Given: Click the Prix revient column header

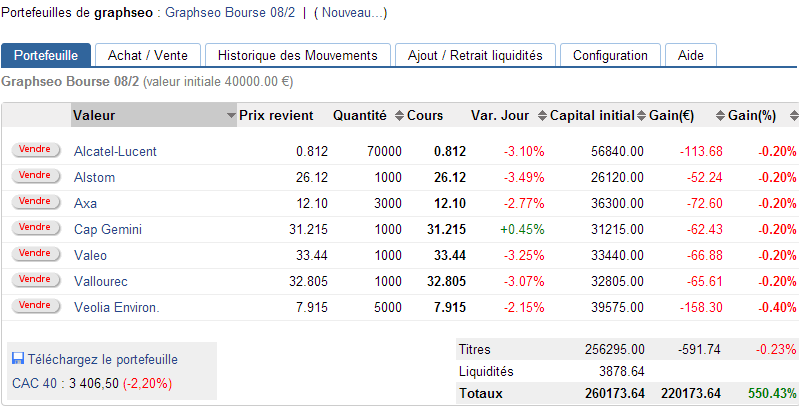Looking at the screenshot, I should pyautogui.click(x=276, y=116).
